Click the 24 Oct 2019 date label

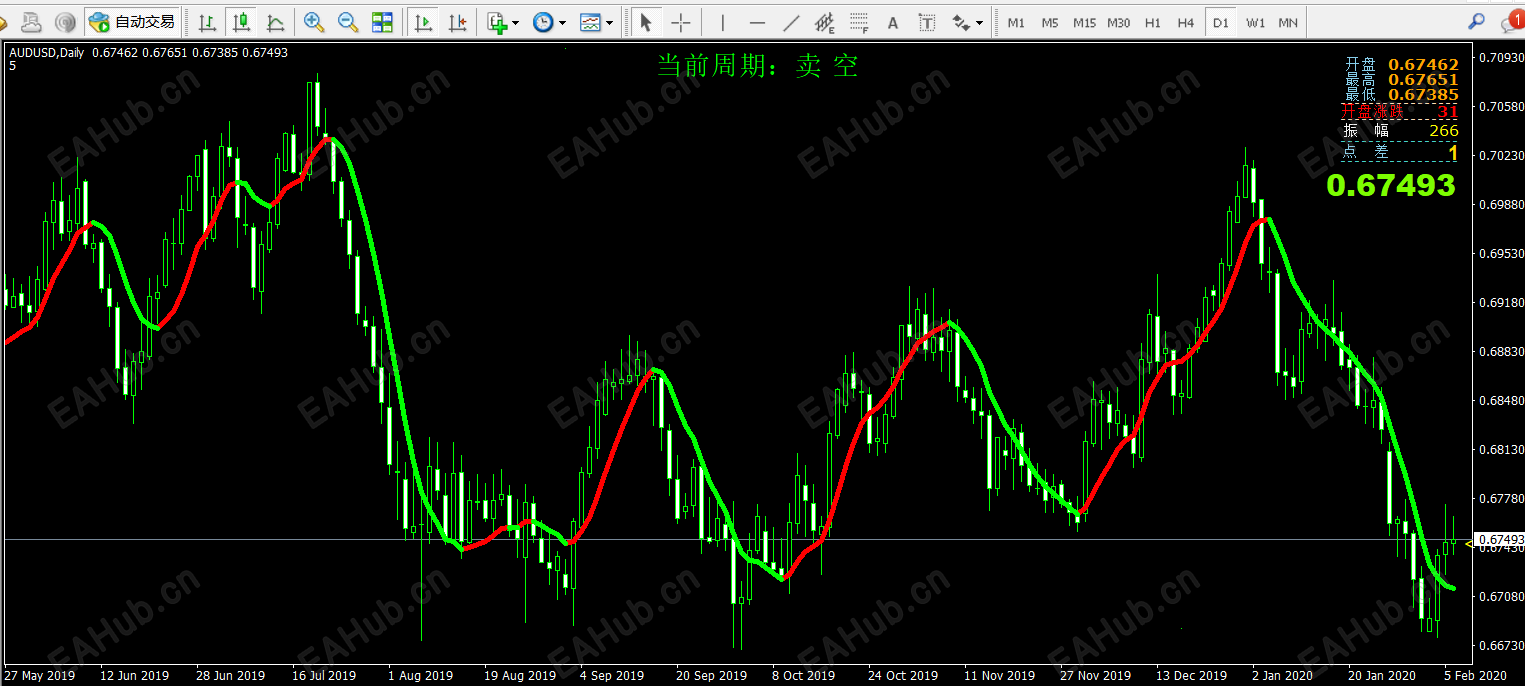[x=902, y=676]
